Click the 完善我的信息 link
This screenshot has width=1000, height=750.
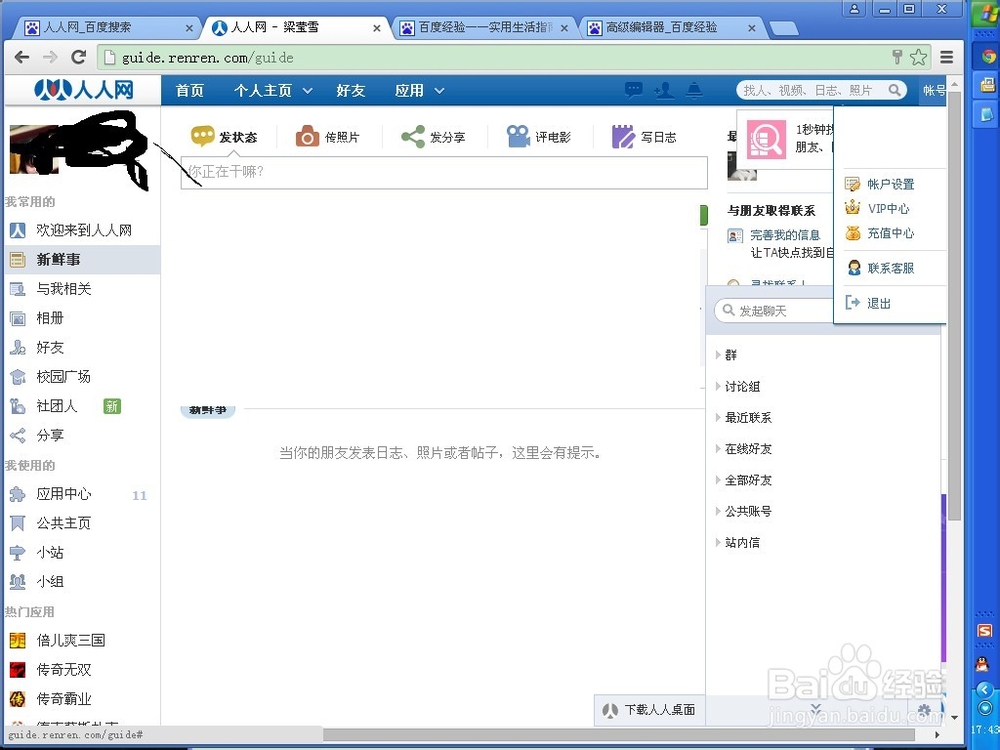pos(785,235)
